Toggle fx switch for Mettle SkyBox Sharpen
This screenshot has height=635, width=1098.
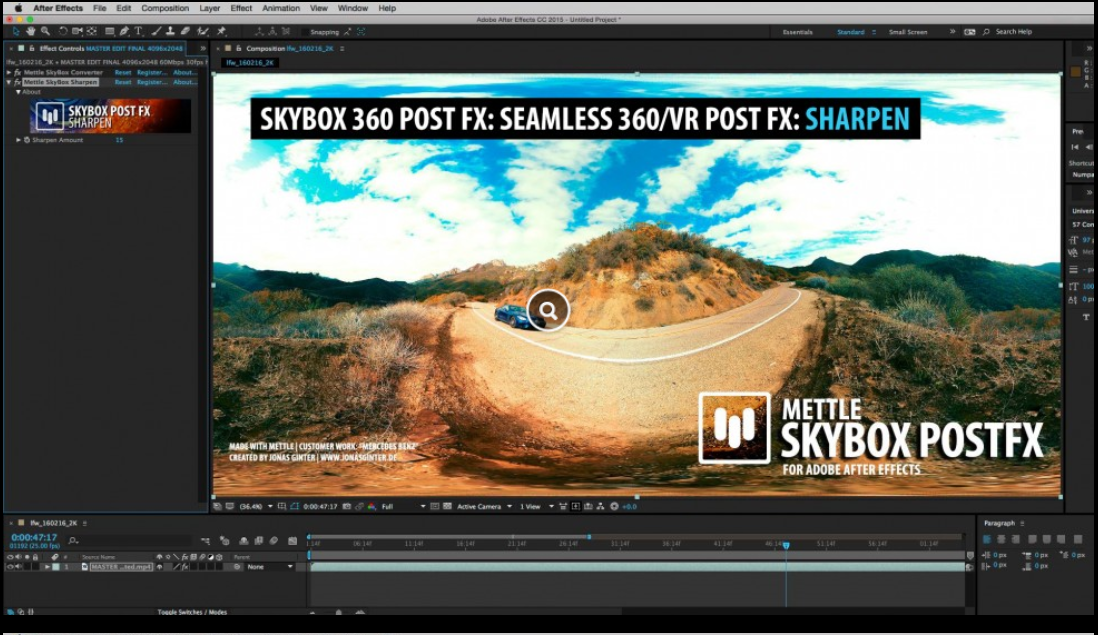(x=18, y=82)
